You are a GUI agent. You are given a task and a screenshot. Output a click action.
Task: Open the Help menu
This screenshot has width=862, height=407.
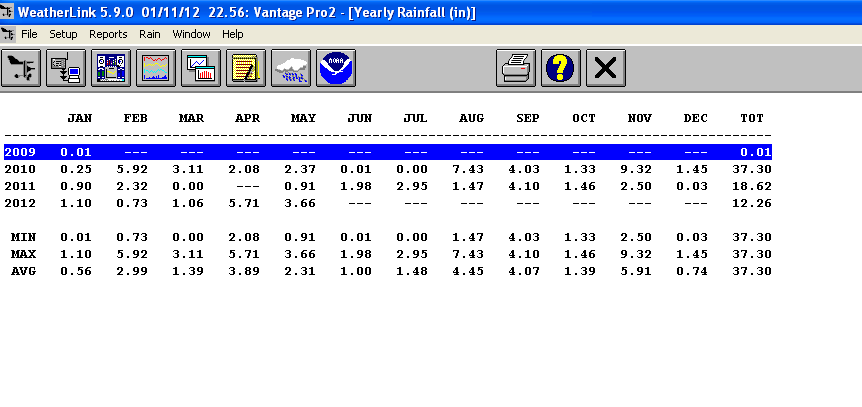233,34
